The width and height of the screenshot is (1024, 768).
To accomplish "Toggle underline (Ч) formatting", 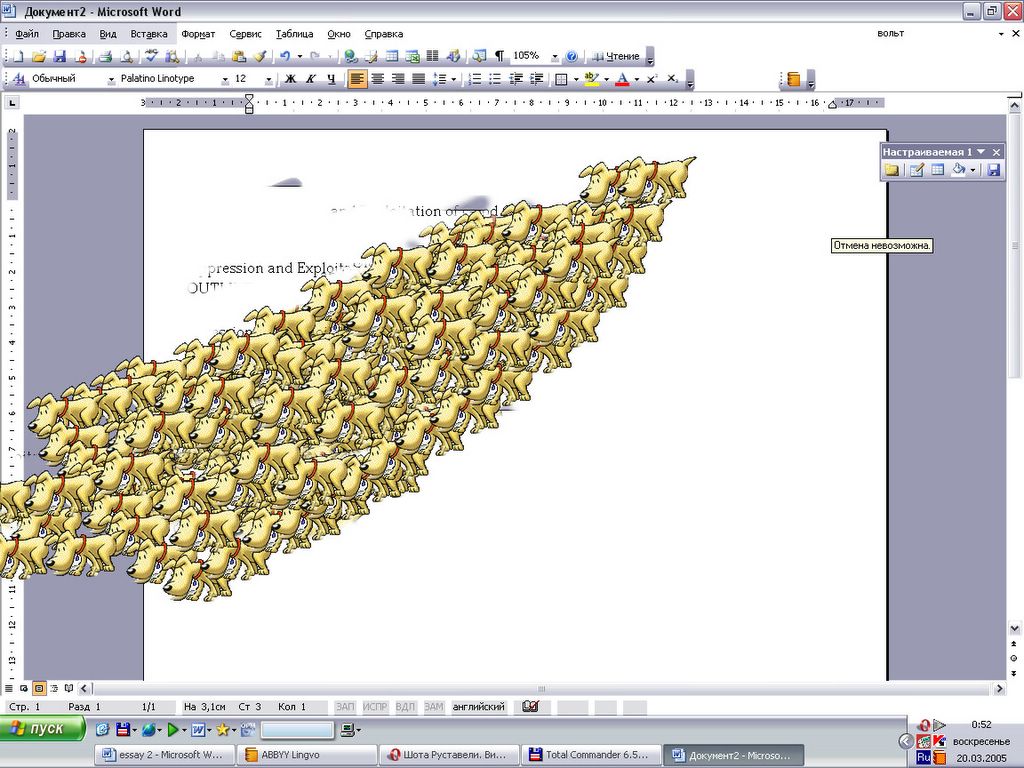I will (x=331, y=79).
